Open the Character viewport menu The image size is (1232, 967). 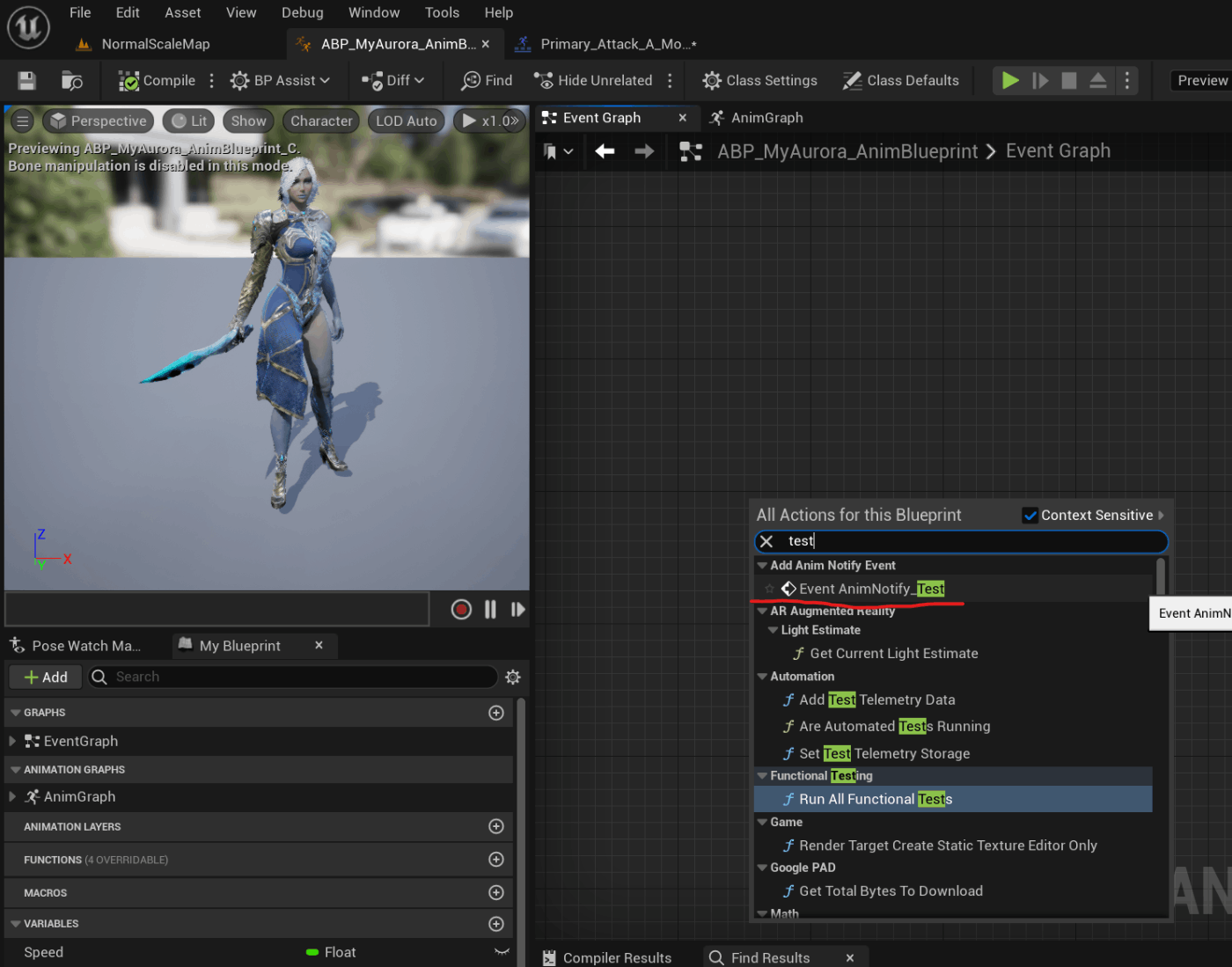(321, 121)
